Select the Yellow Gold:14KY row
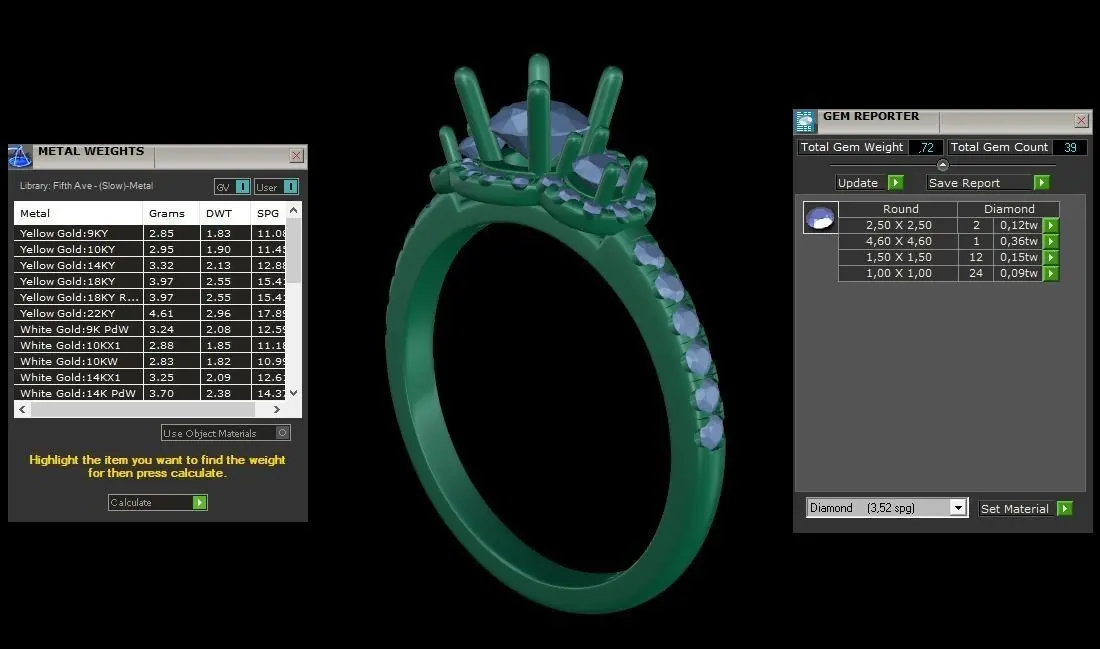 (x=149, y=265)
